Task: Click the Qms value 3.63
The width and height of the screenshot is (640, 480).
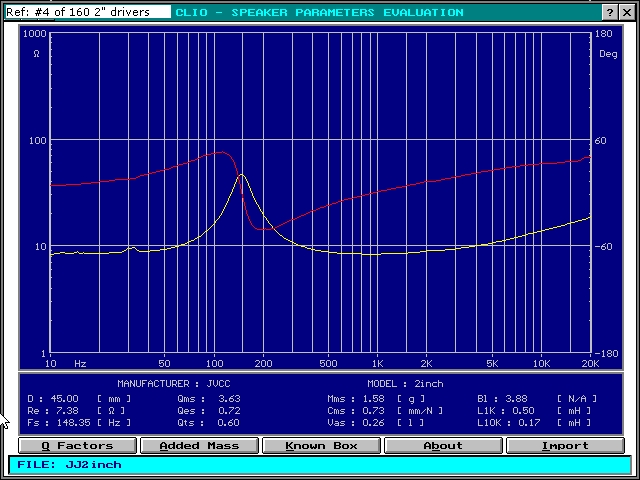Action: coord(229,398)
